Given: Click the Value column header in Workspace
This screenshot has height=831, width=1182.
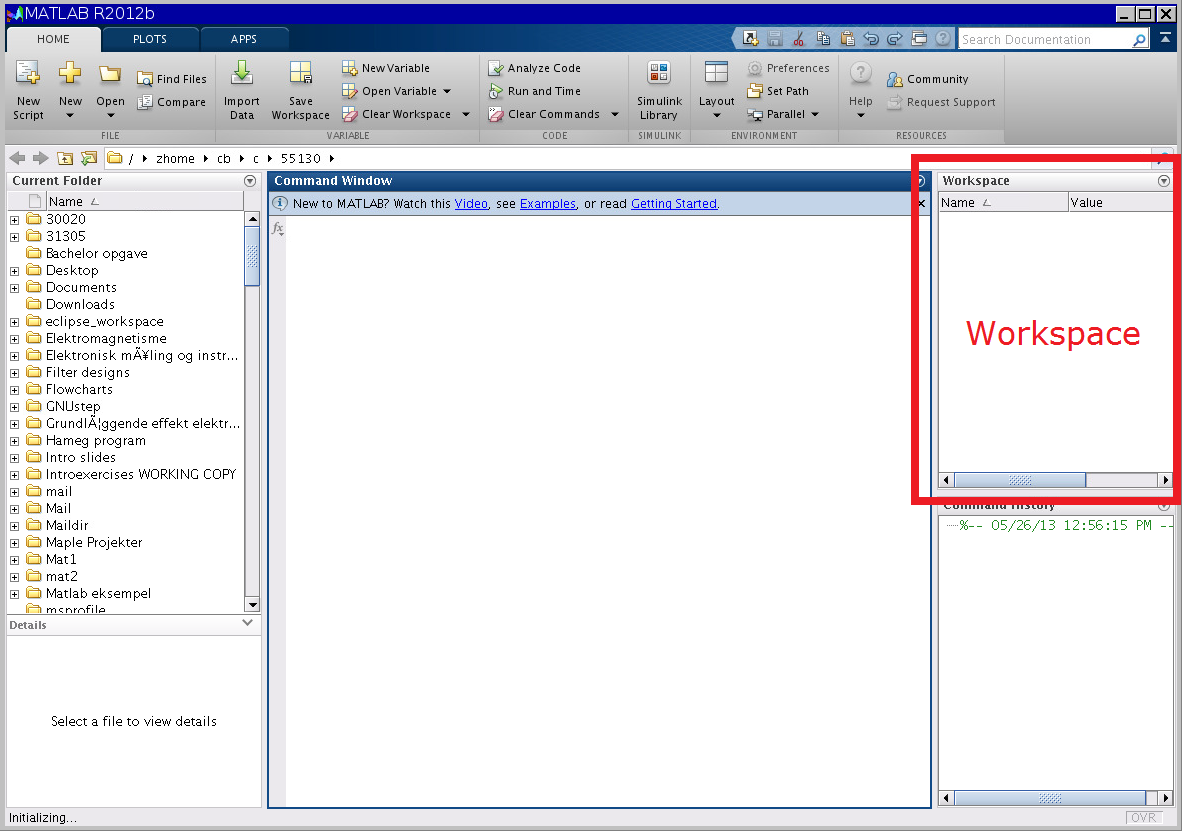Looking at the screenshot, I should (x=1120, y=203).
